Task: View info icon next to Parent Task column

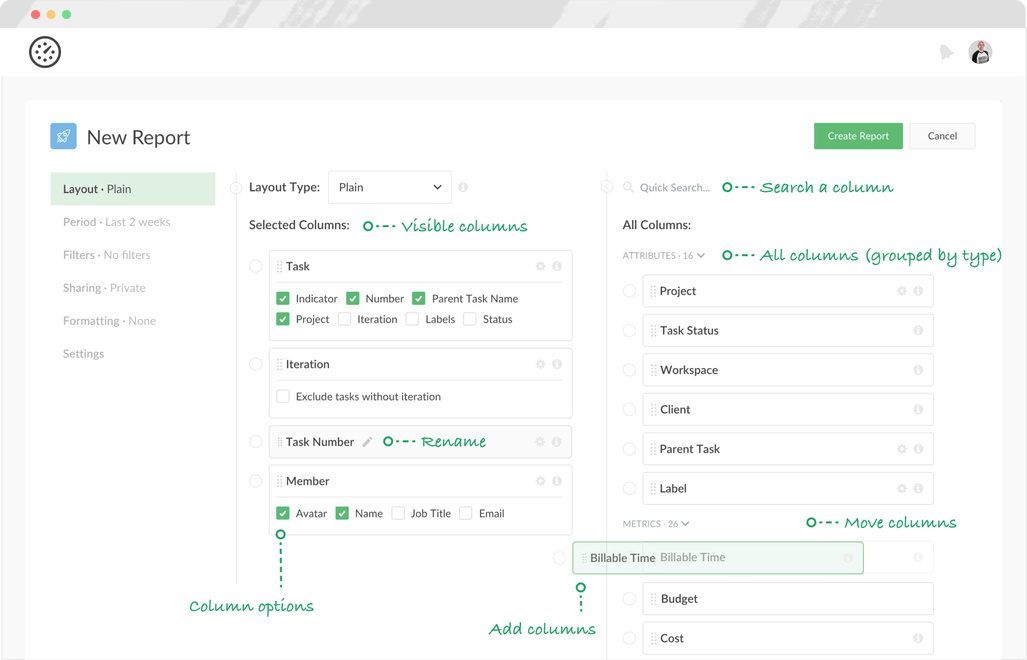Action: pyautogui.click(x=917, y=449)
